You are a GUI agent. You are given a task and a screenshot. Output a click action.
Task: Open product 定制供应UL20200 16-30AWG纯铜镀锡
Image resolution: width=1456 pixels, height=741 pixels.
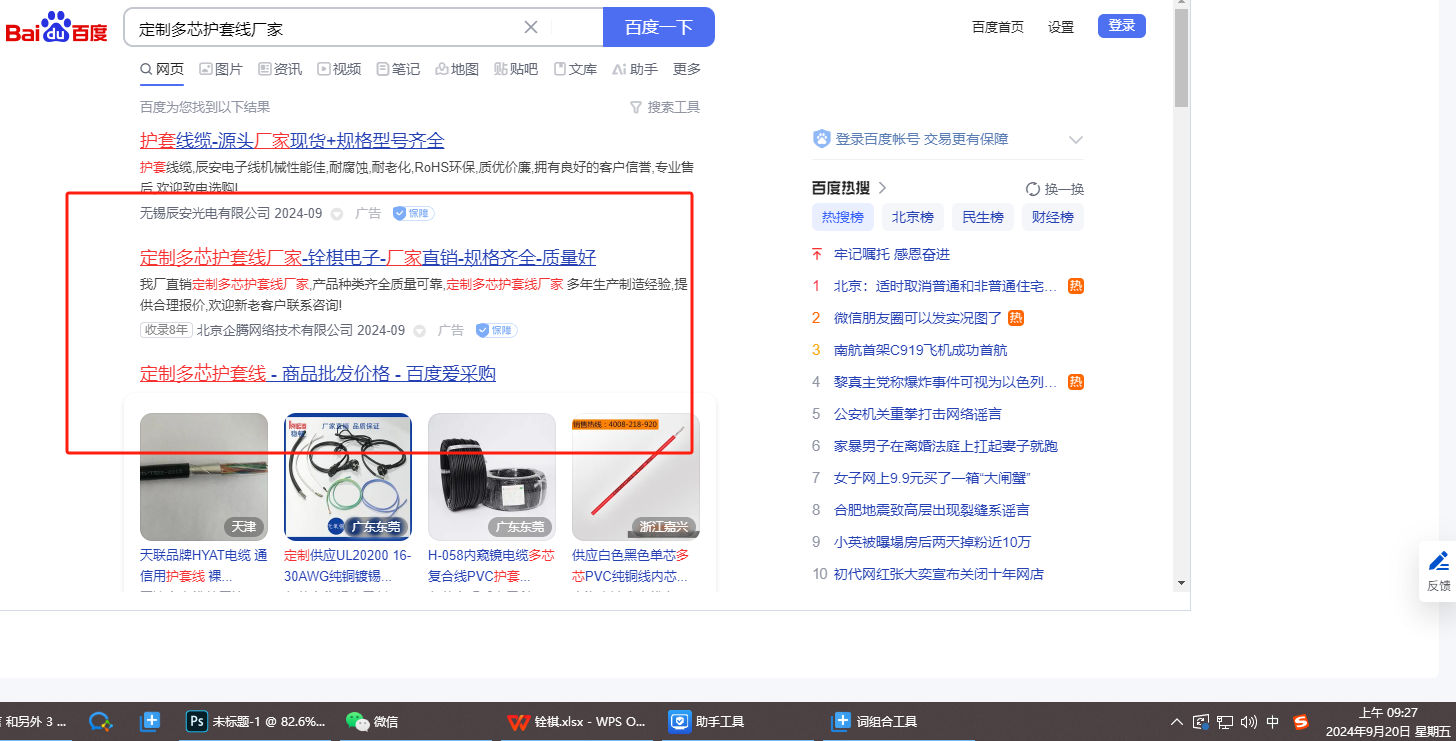(348, 565)
